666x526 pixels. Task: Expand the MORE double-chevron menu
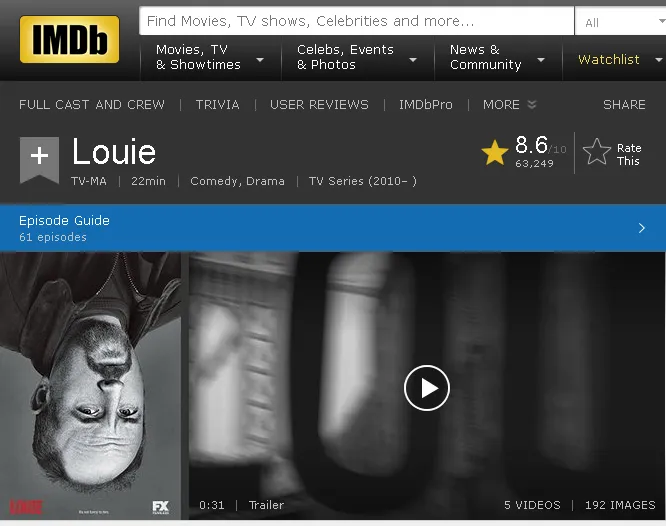tap(509, 105)
